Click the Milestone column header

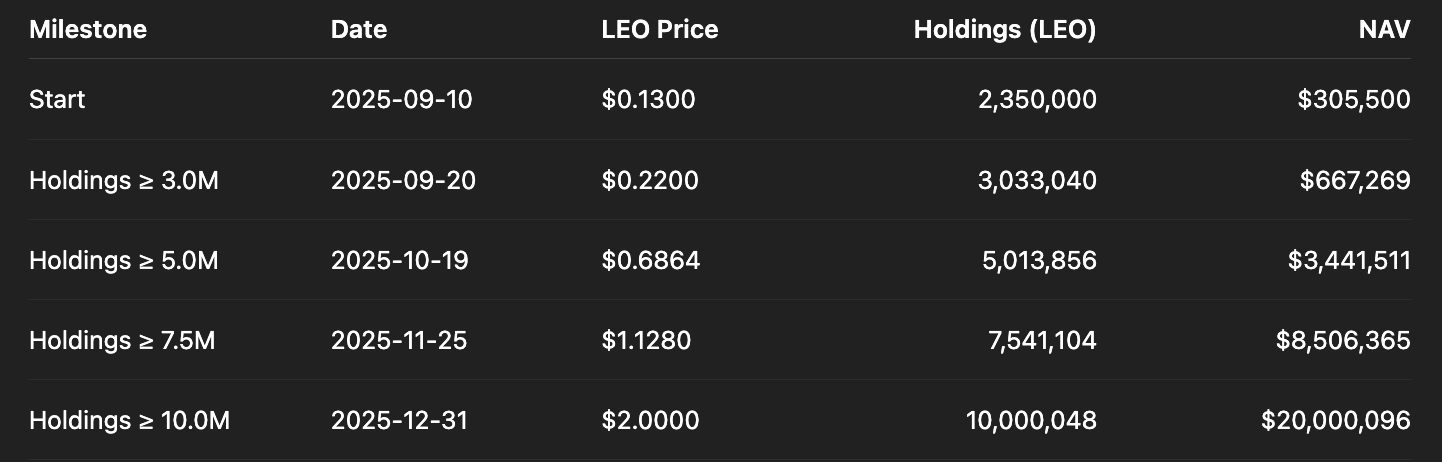coord(88,30)
